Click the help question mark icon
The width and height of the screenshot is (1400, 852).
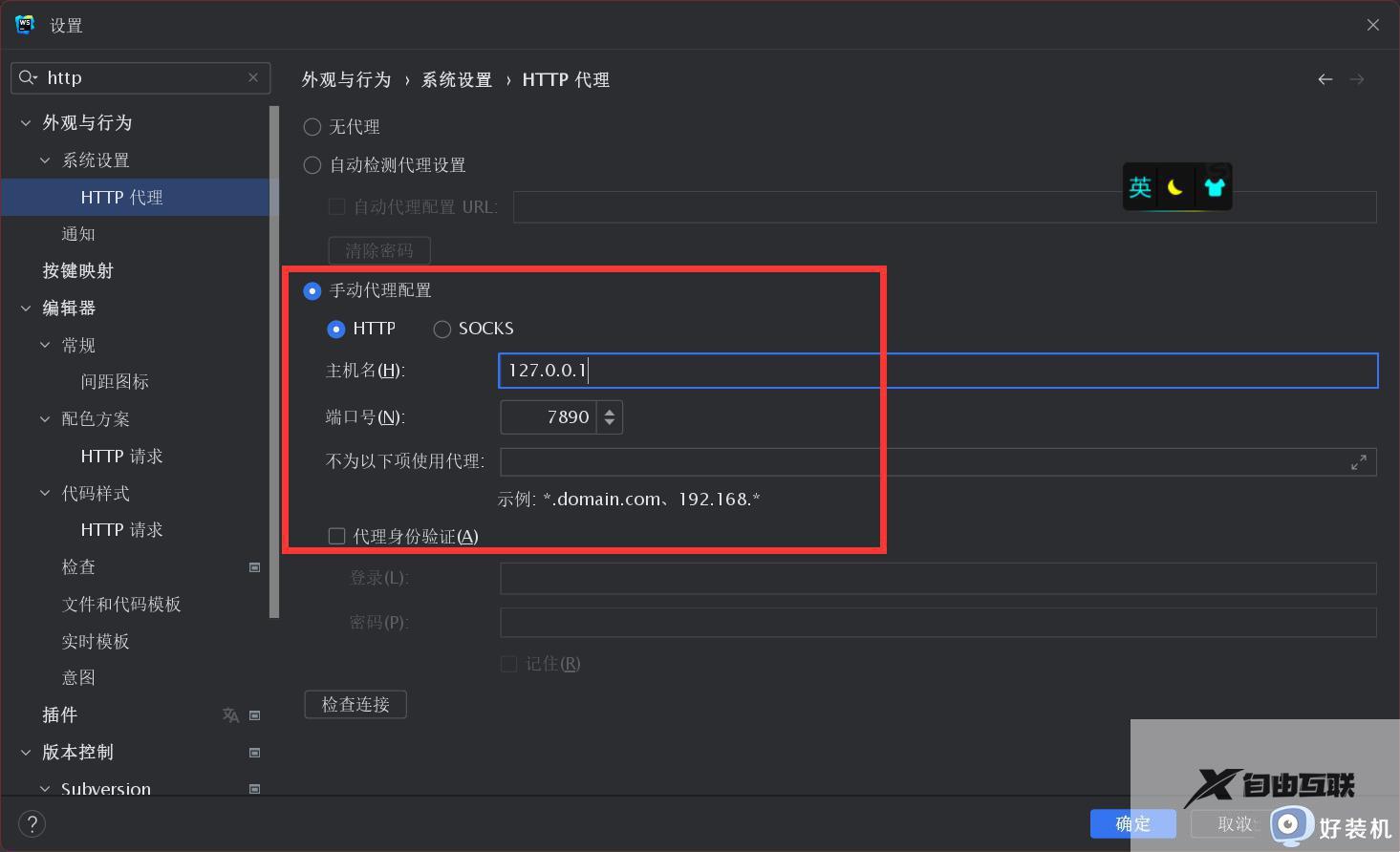tap(32, 822)
